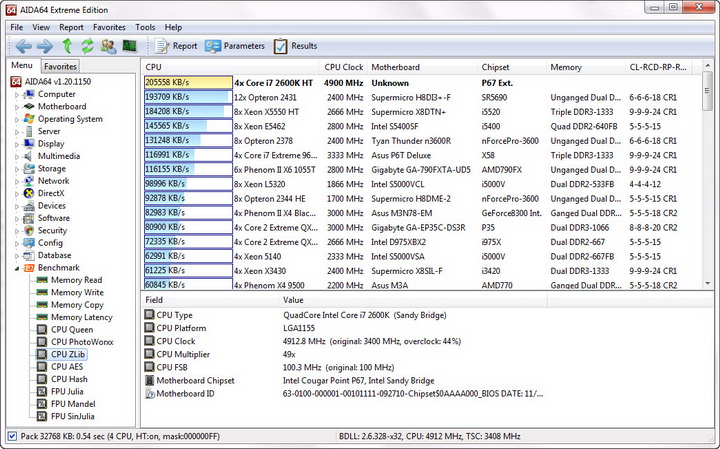This screenshot has height=449, width=720.
Task: Open the users icon in the toolbar
Action: click(x=108, y=46)
